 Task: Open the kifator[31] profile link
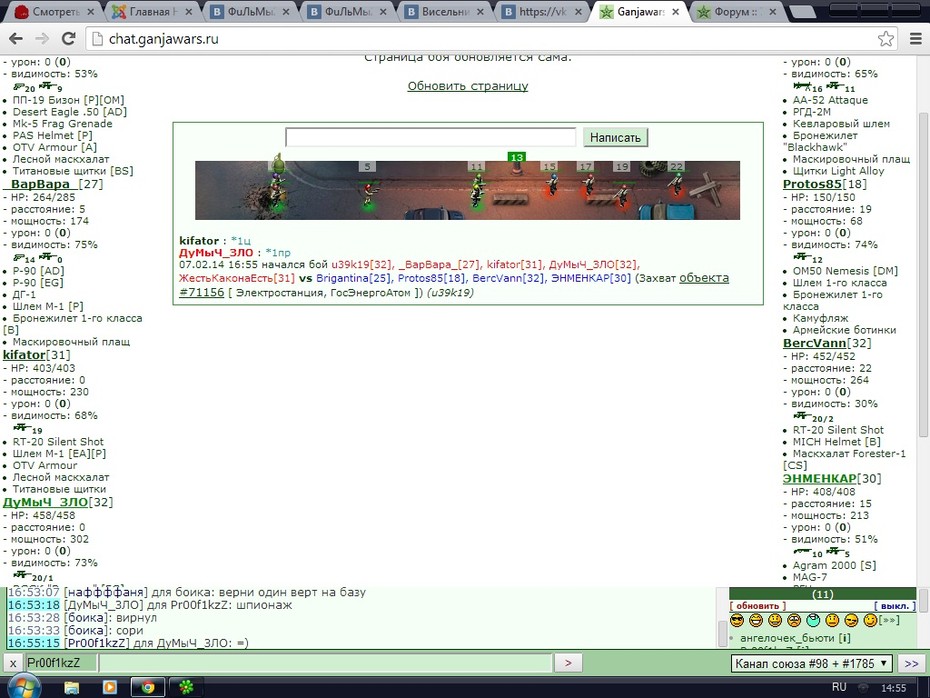(x=36, y=355)
